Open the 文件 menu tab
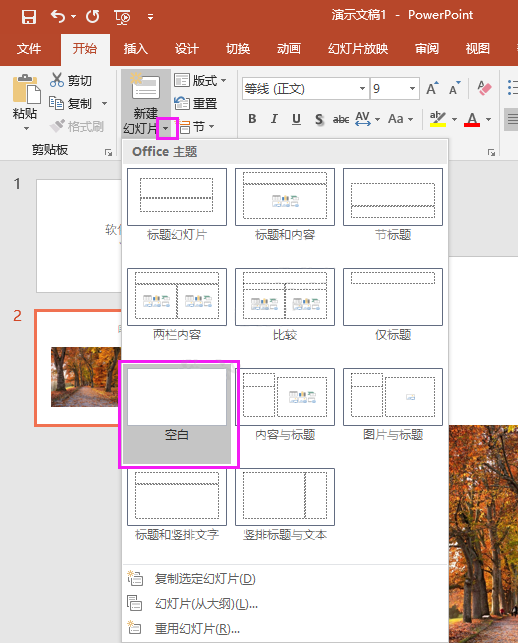Image resolution: width=518 pixels, height=643 pixels. [x=29, y=49]
